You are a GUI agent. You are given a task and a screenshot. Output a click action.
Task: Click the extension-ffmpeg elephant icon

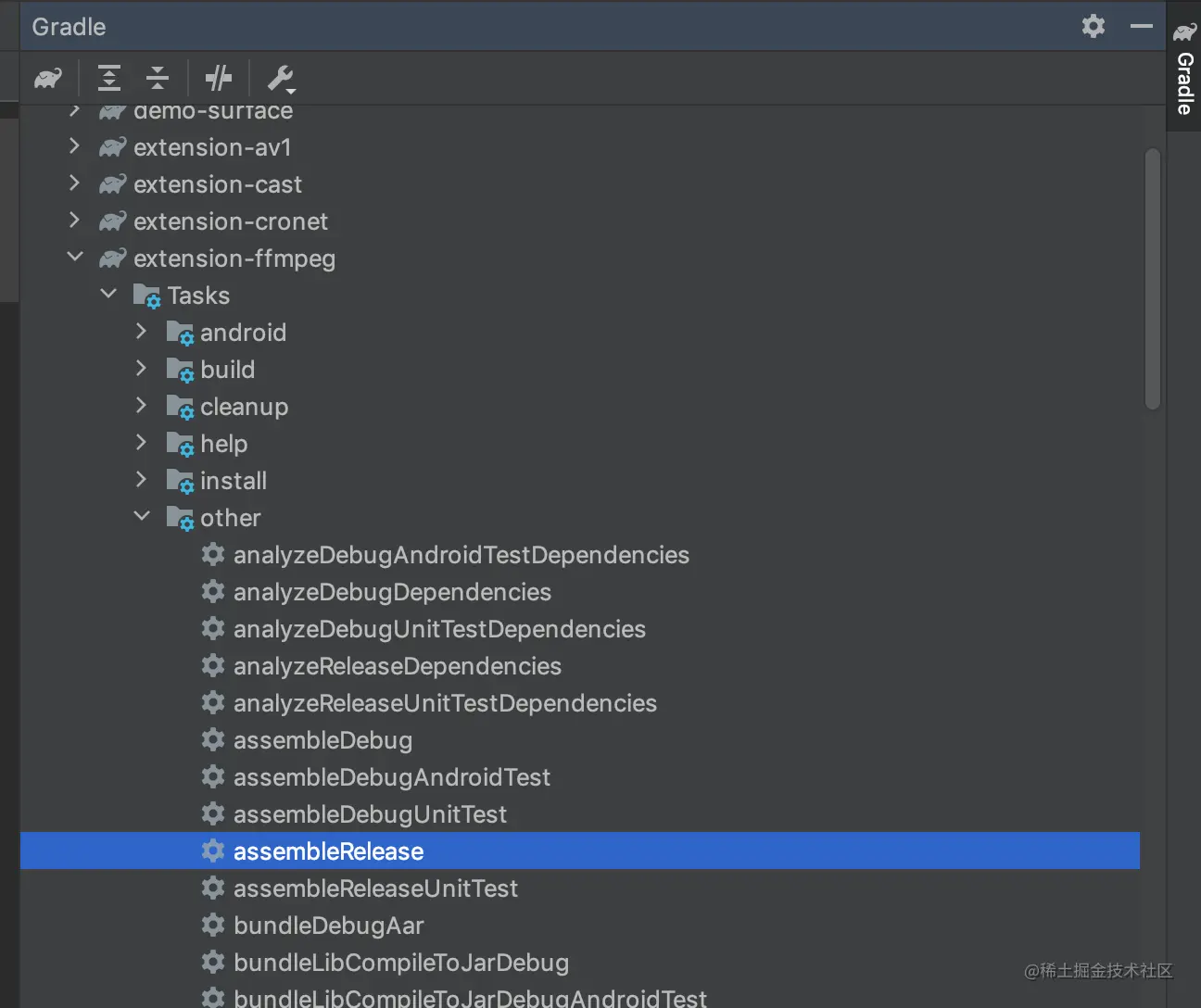point(112,258)
